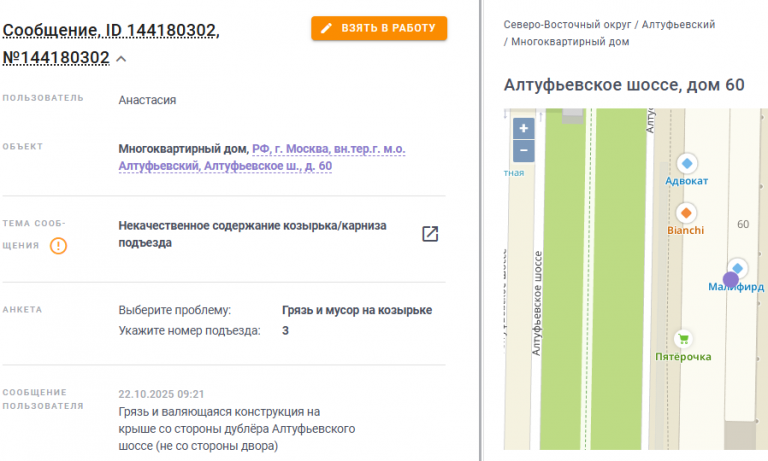The width and height of the screenshot is (768, 461).
Task: Click the Пятёрочка shopping cart marker
Action: pyautogui.click(x=683, y=339)
